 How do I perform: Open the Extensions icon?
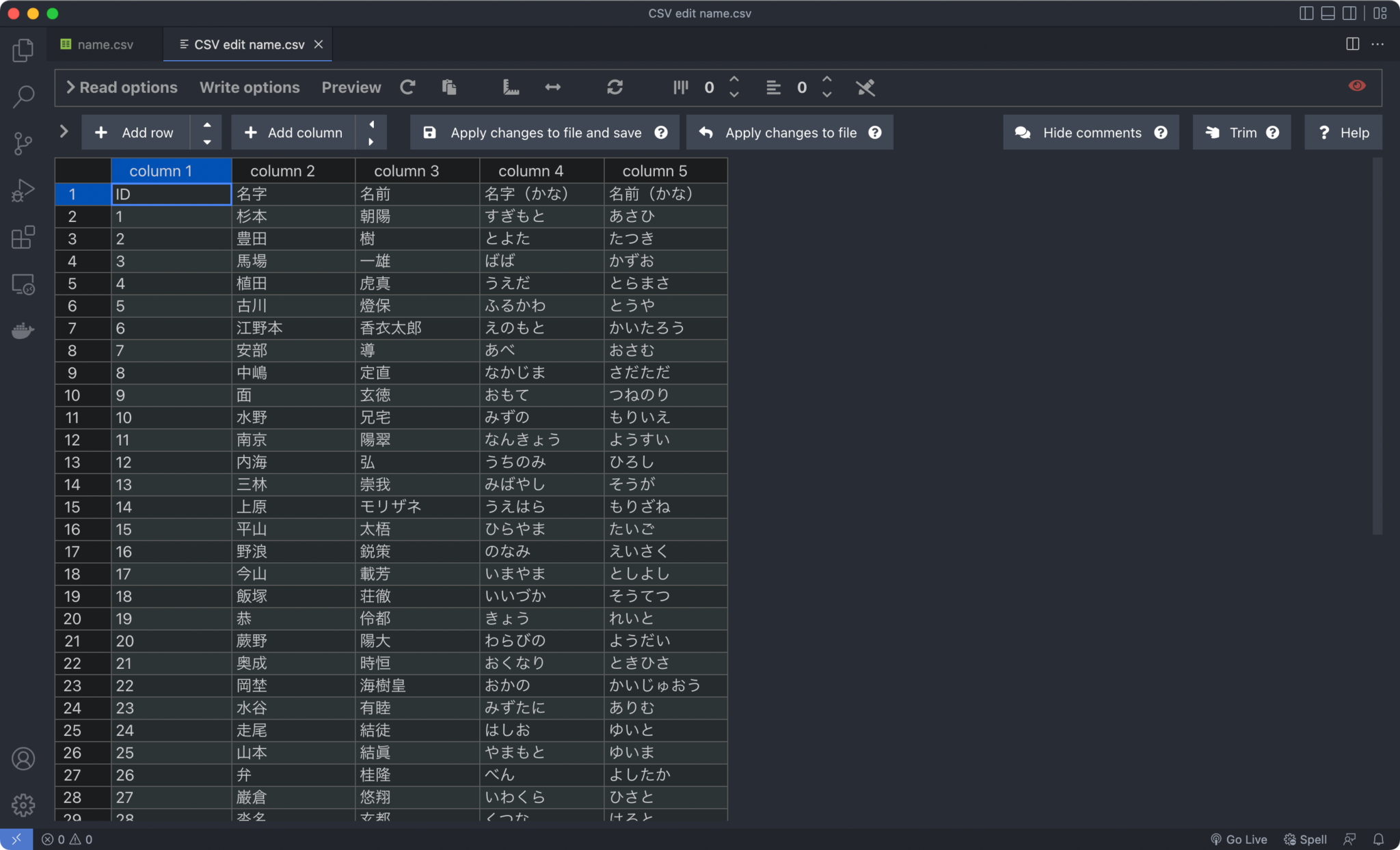click(23, 237)
